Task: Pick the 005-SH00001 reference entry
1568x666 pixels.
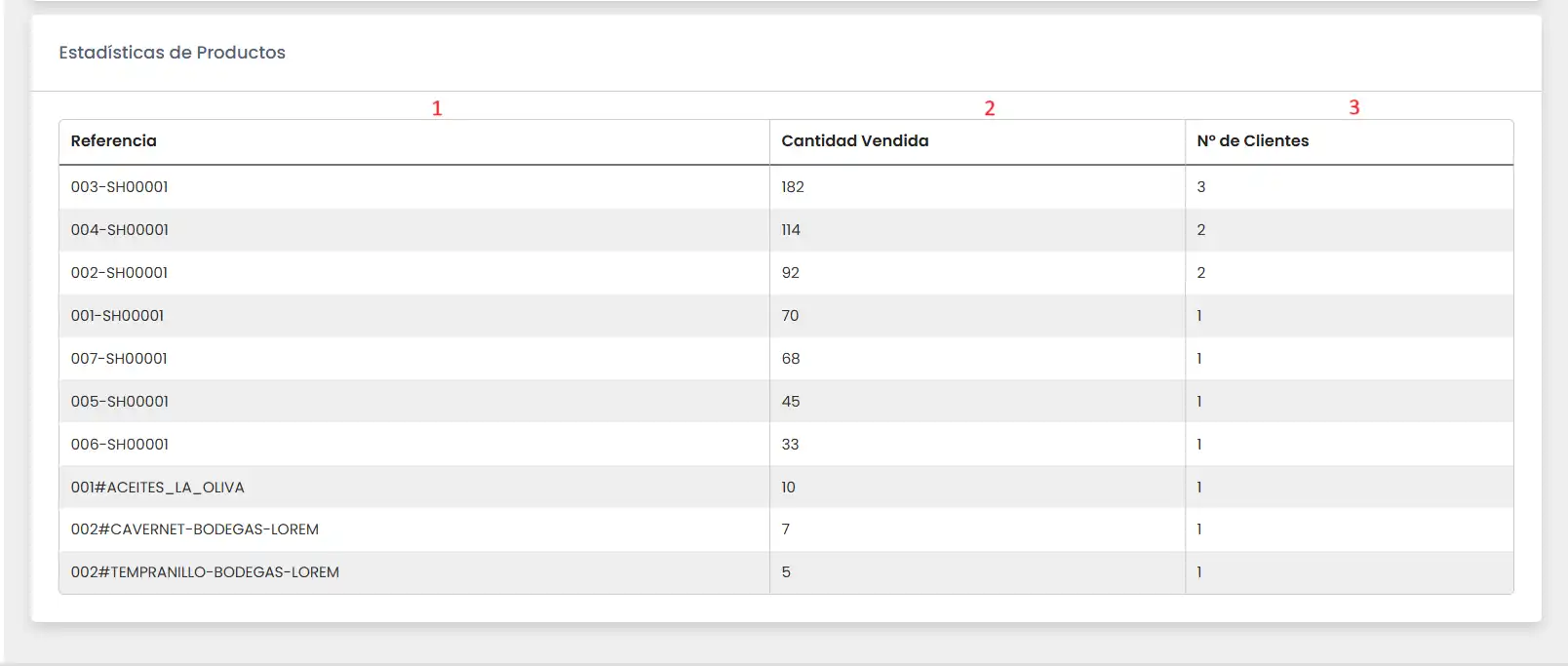Action: click(x=119, y=402)
